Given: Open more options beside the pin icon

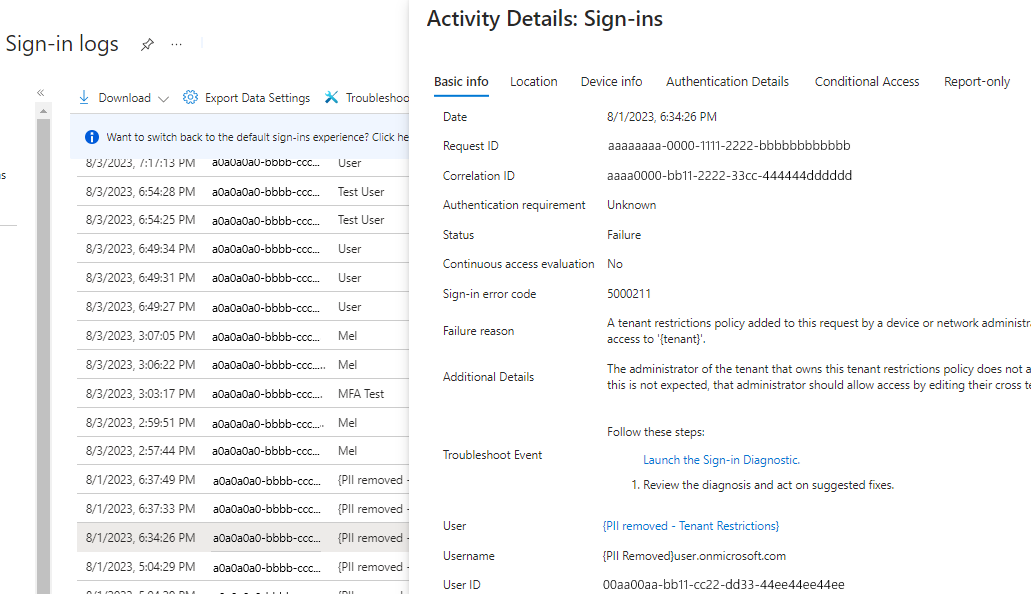Looking at the screenshot, I should click(x=176, y=44).
